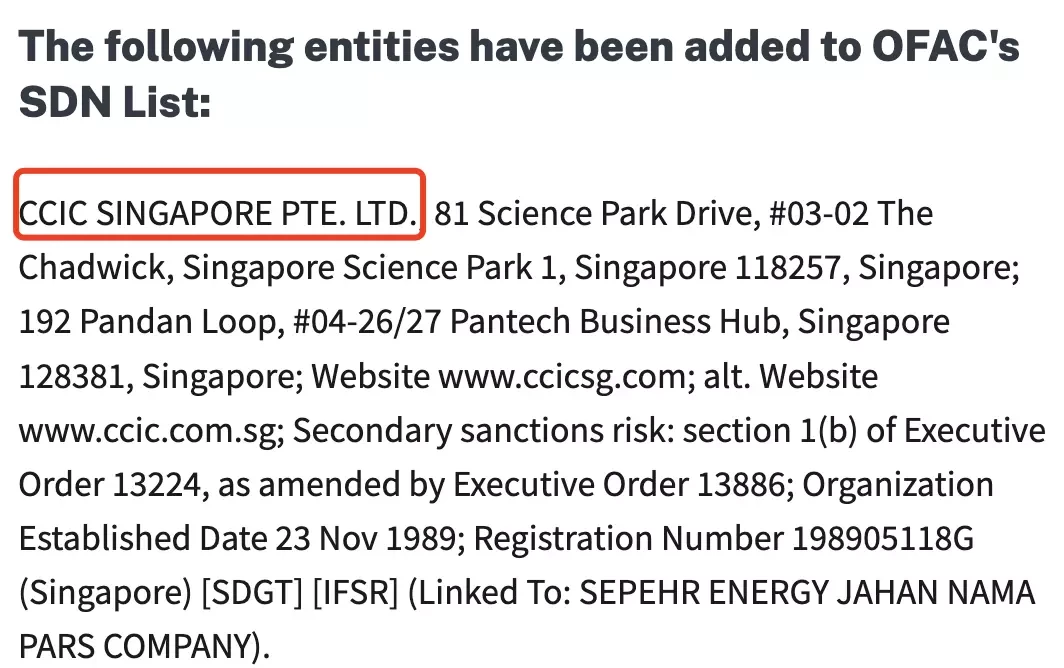The width and height of the screenshot is (1064, 668).
Task: Click the word 'Chadwick' in the address
Action: 92,267
